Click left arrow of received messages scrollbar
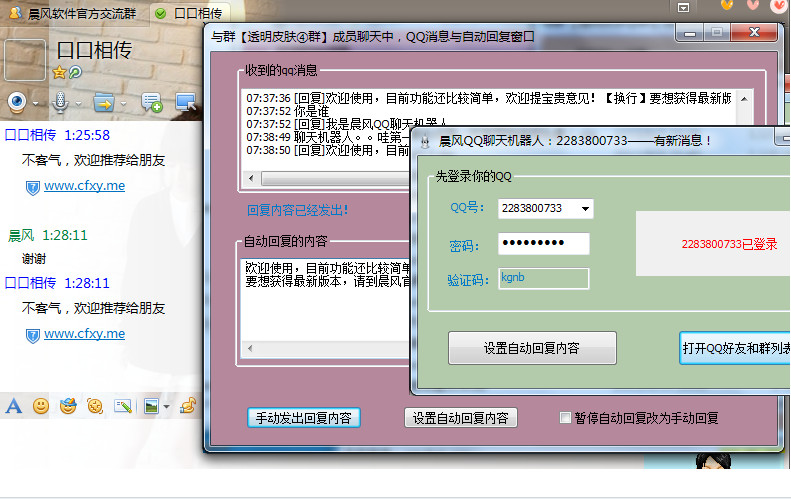 tap(251, 179)
